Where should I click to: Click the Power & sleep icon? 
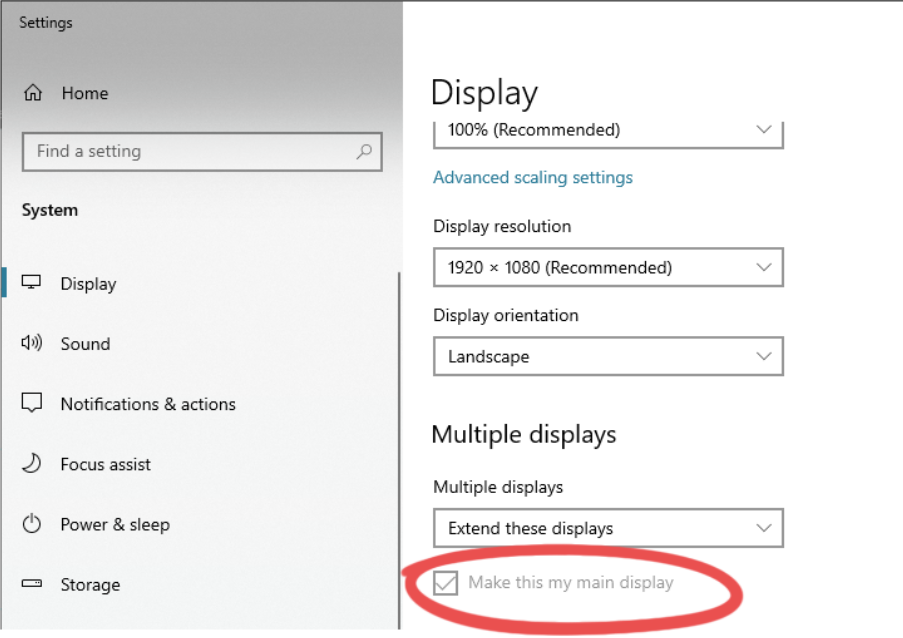coord(33,524)
